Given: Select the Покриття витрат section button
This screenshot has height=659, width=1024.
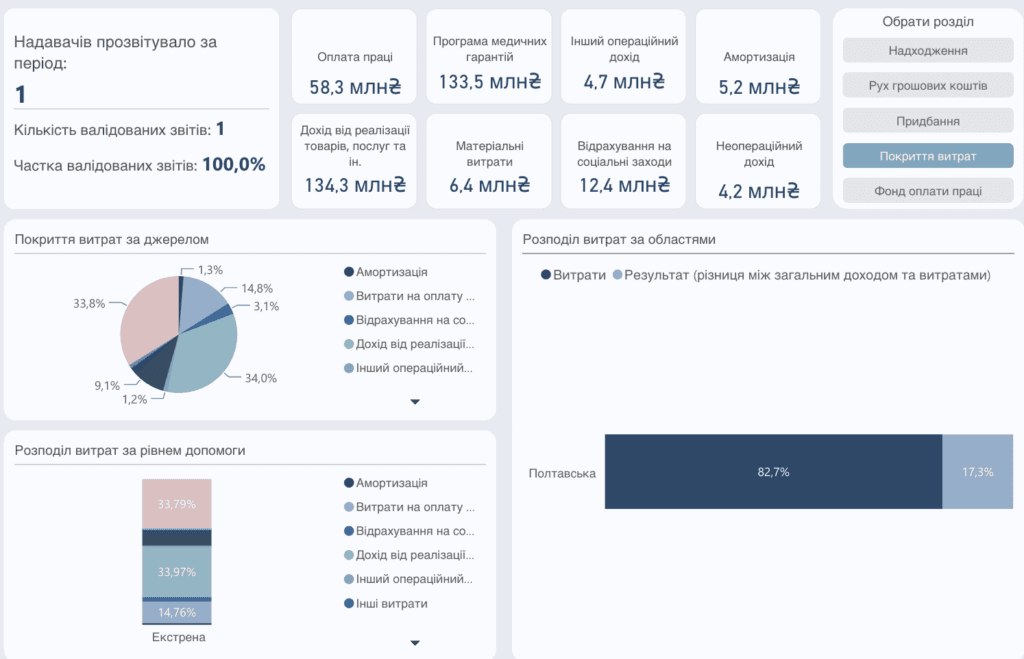Looking at the screenshot, I should click(x=928, y=156).
